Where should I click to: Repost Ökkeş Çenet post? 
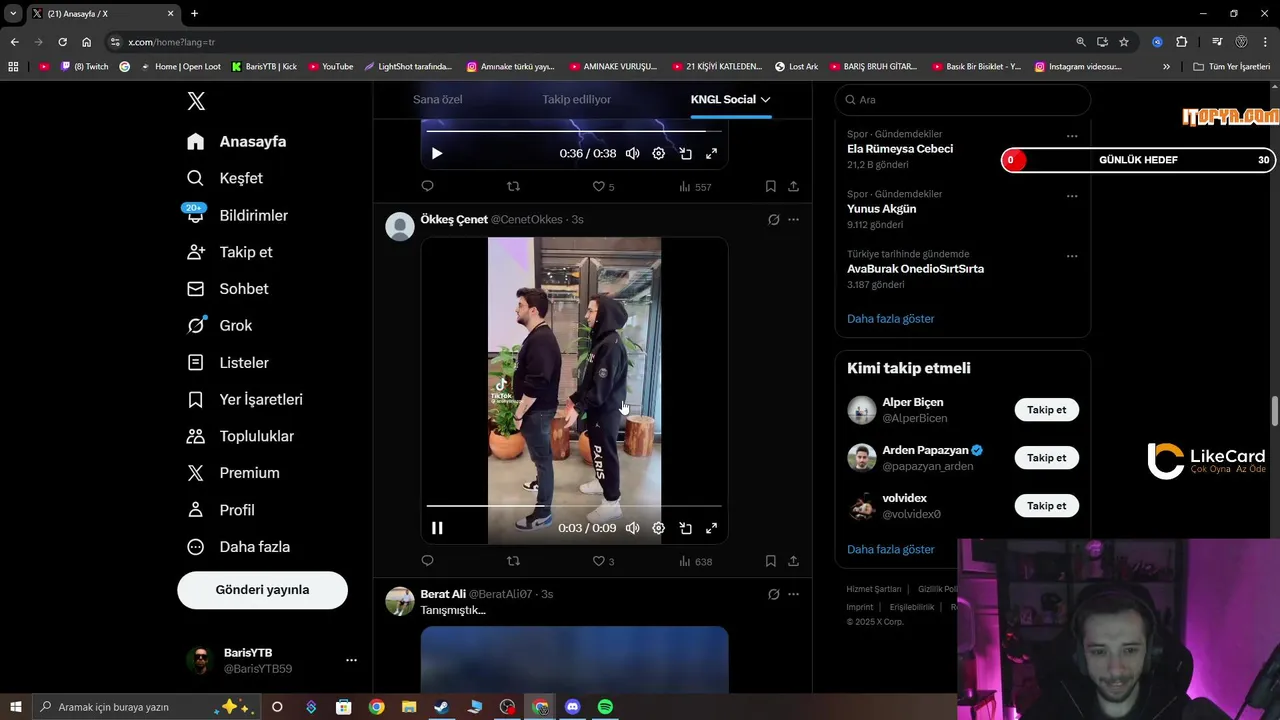pos(513,561)
